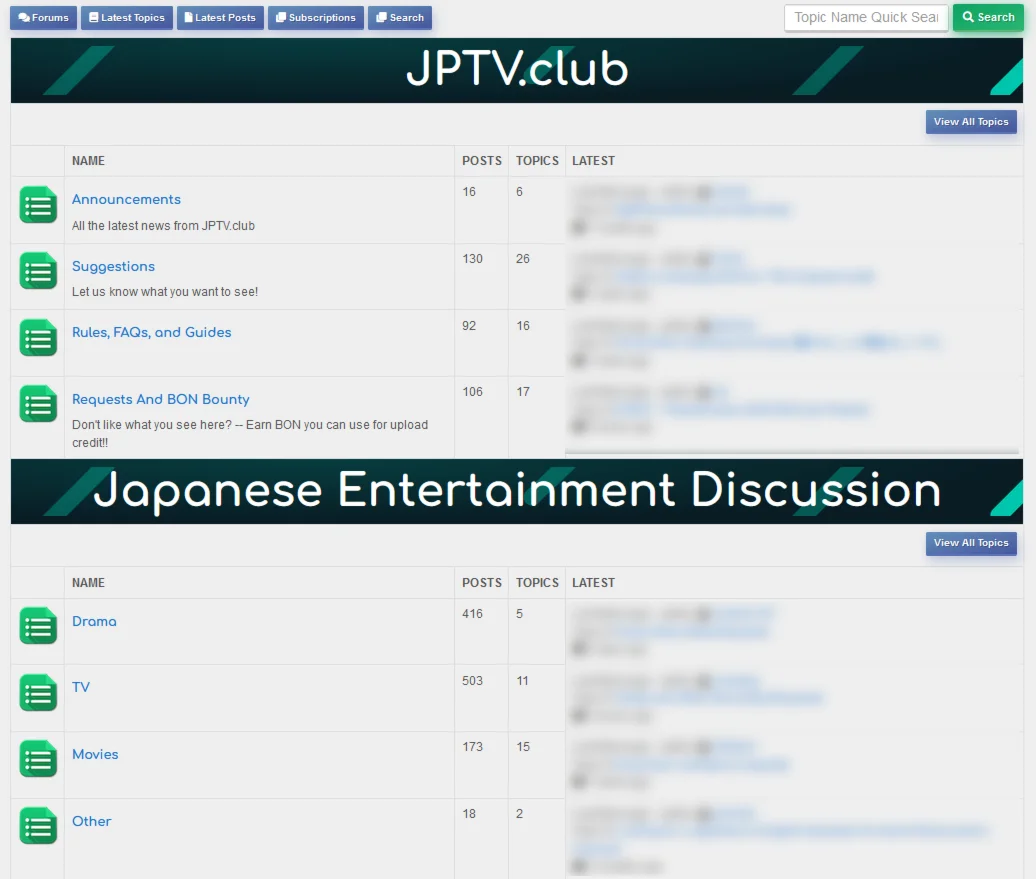This screenshot has height=879, width=1036.
Task: Click the Rules, FAQs, and Guides icon
Action: point(38,338)
